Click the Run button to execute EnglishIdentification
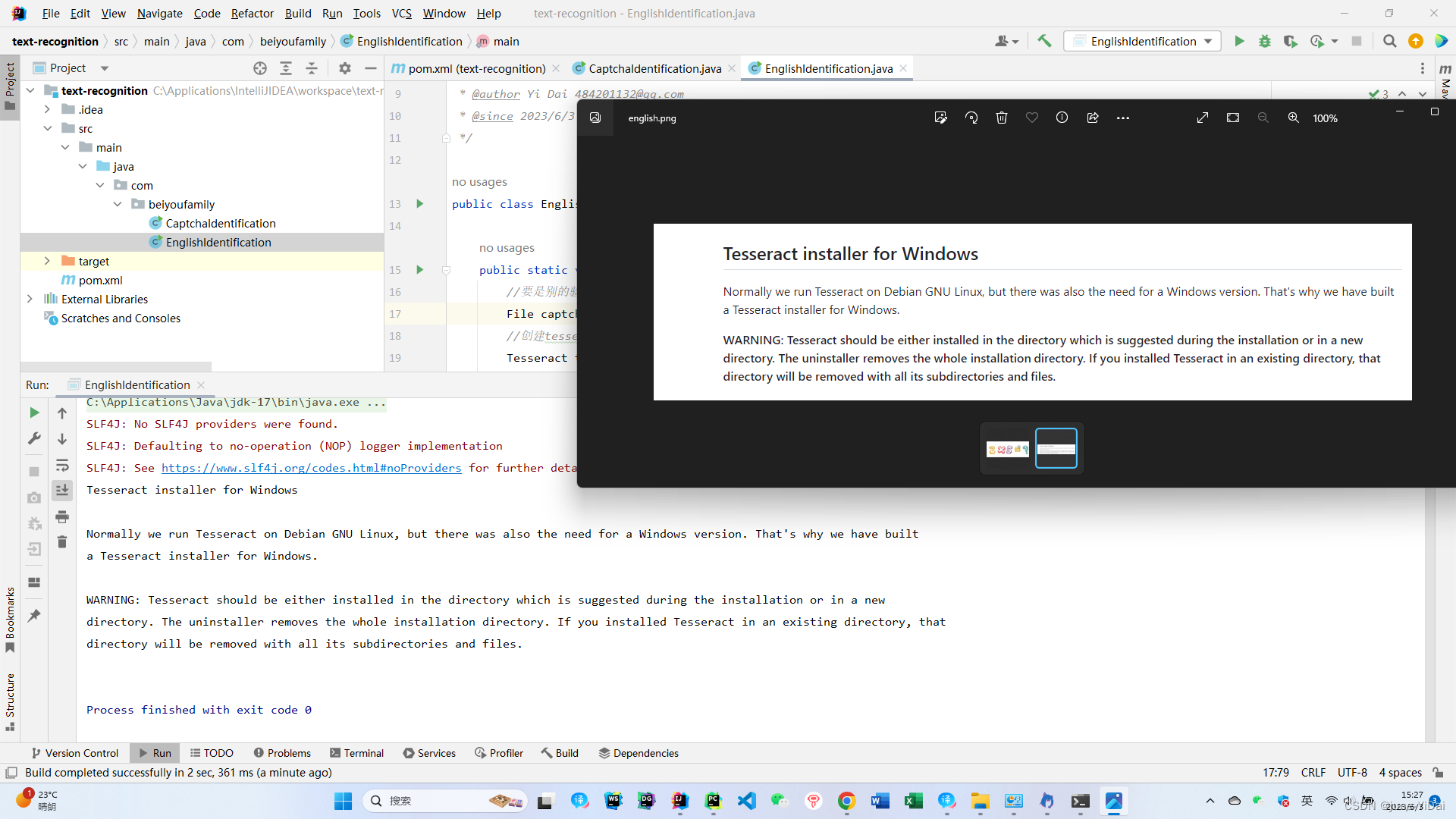Screen dimensions: 1456x819 1240,41
